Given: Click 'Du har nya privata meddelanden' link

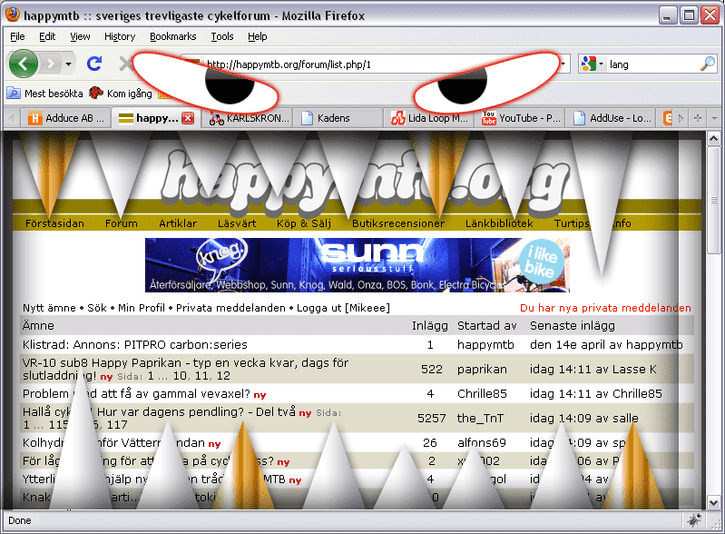Looking at the screenshot, I should pyautogui.click(x=605, y=308).
